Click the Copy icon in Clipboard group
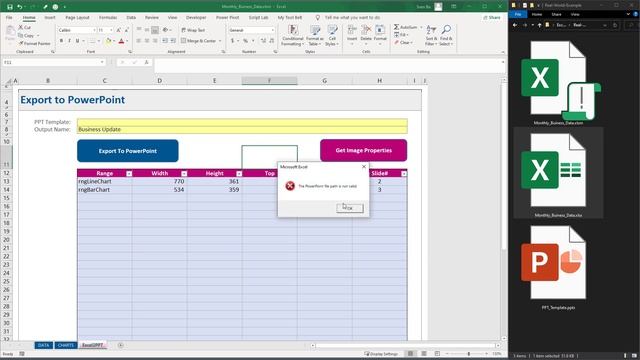This screenshot has width=640, height=360. coord(21,36)
